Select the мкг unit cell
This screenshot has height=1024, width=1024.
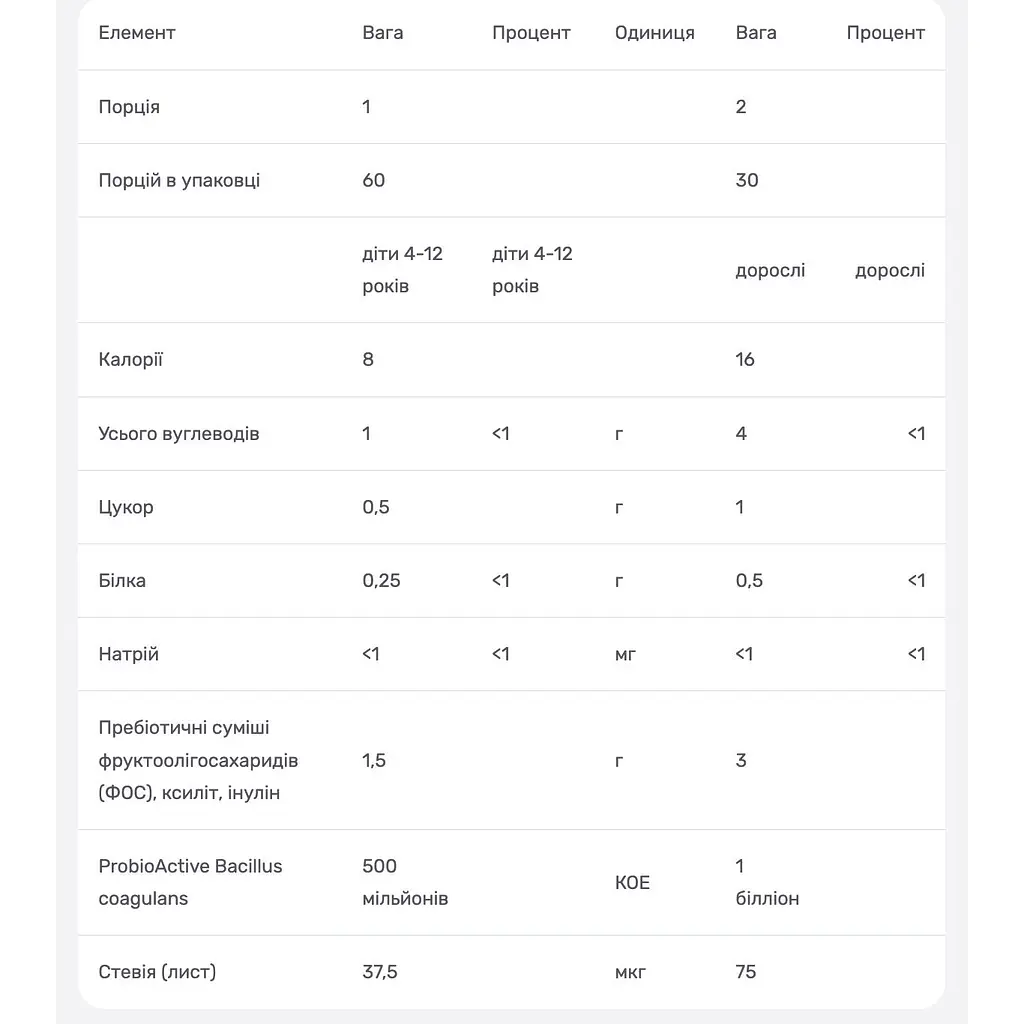point(630,972)
